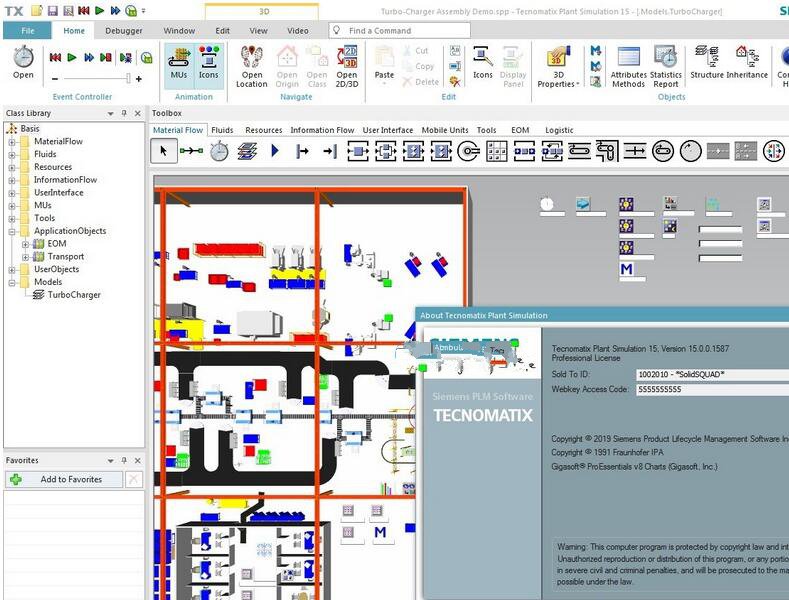Screen dimensions: 789x600
Task: Show the Structure view
Action: pyautogui.click(x=706, y=62)
